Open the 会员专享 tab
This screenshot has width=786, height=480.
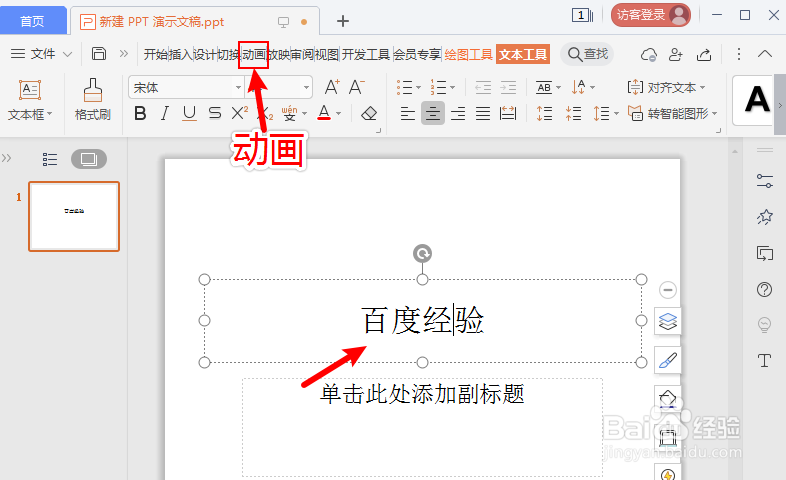pyautogui.click(x=417, y=54)
